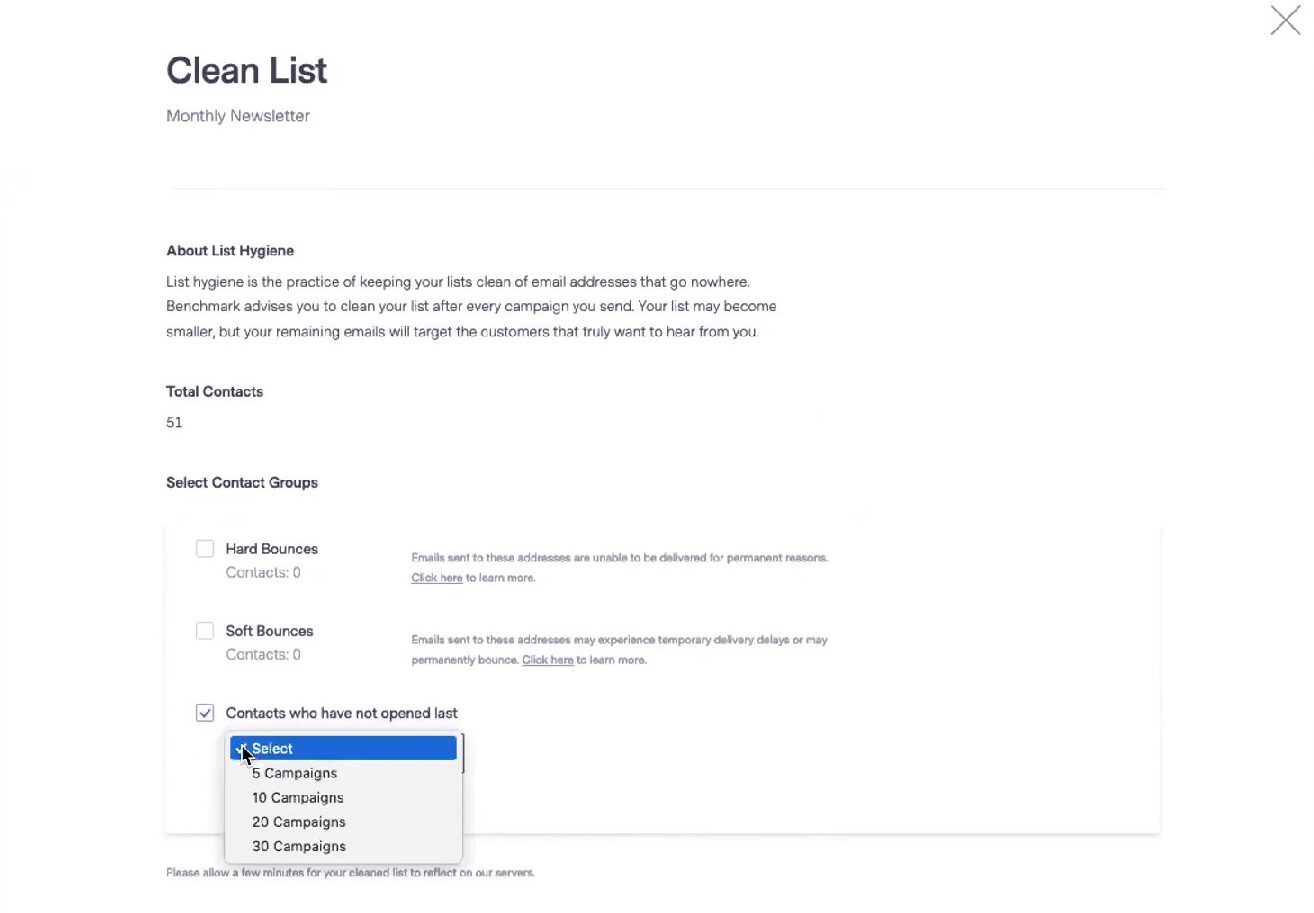Click the checkmark beside the Select option
Screen dimensions: 1314x913
click(240, 748)
